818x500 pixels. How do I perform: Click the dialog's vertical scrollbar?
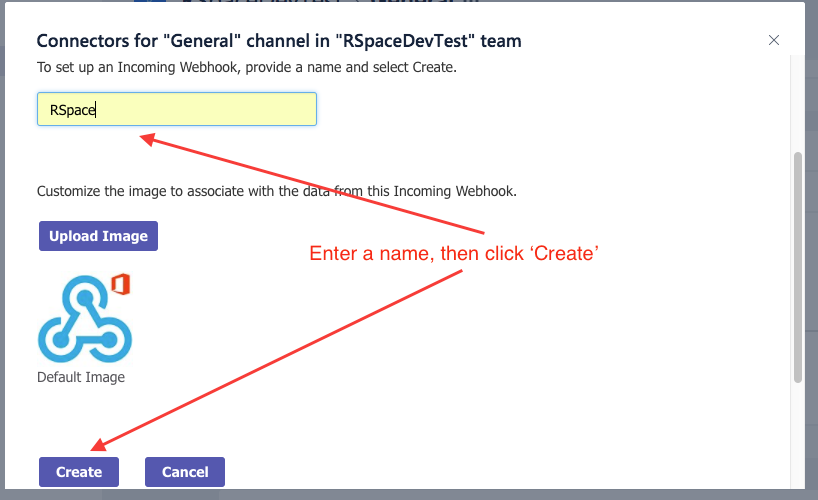[x=797, y=267]
